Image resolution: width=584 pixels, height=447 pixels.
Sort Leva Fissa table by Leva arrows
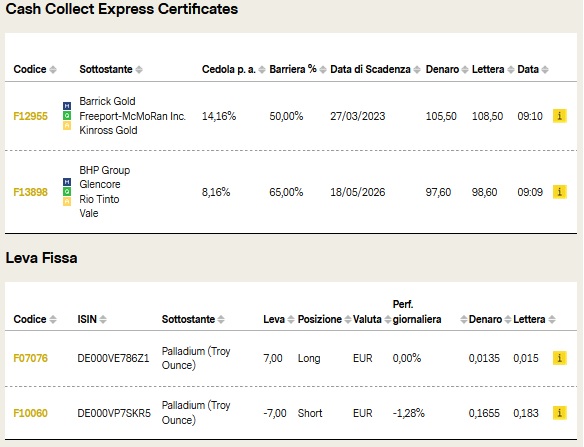(x=291, y=320)
